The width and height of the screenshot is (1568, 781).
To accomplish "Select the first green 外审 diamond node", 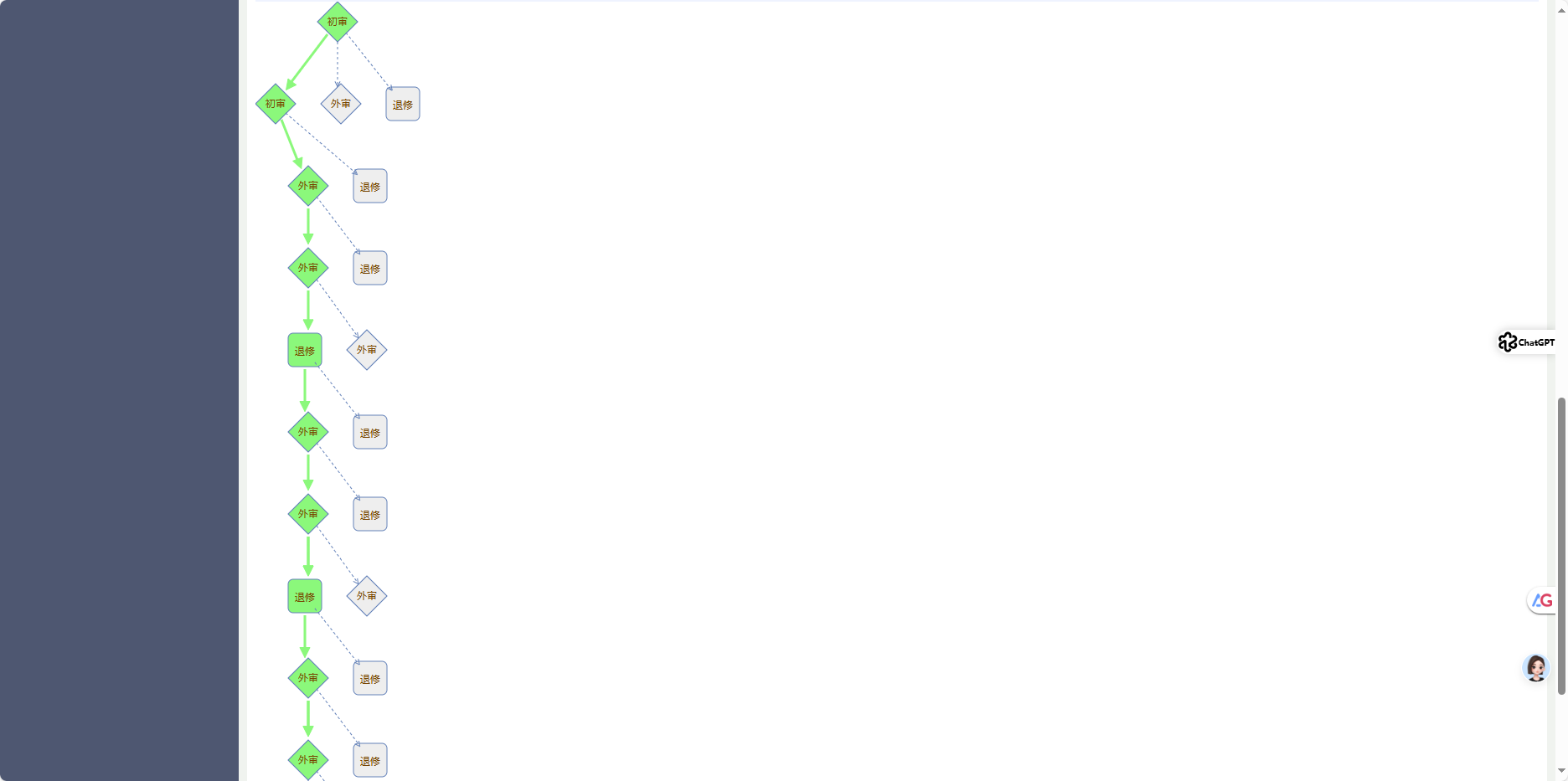I will [x=308, y=186].
